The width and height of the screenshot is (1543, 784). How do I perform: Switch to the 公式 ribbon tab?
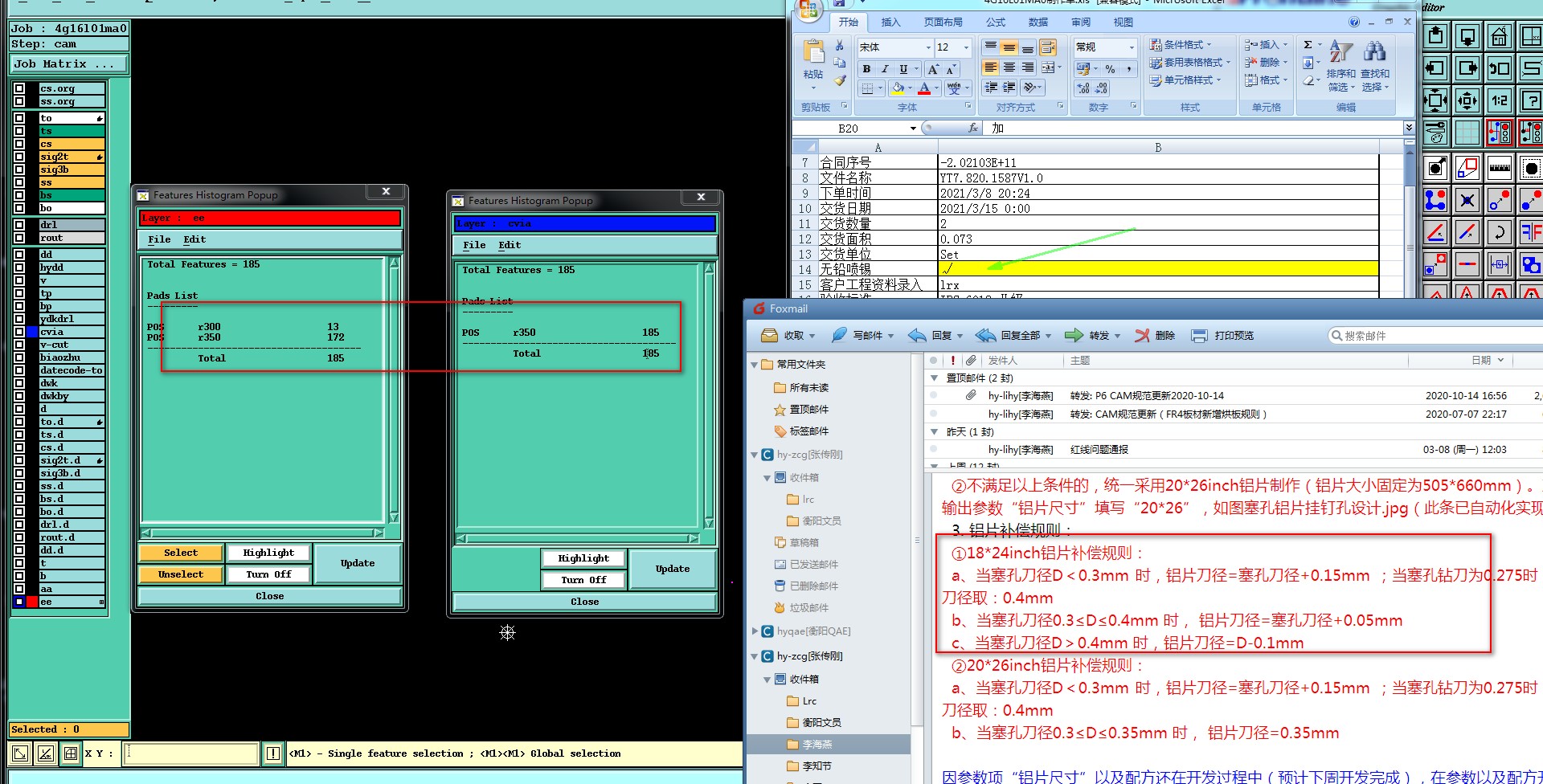(x=996, y=22)
